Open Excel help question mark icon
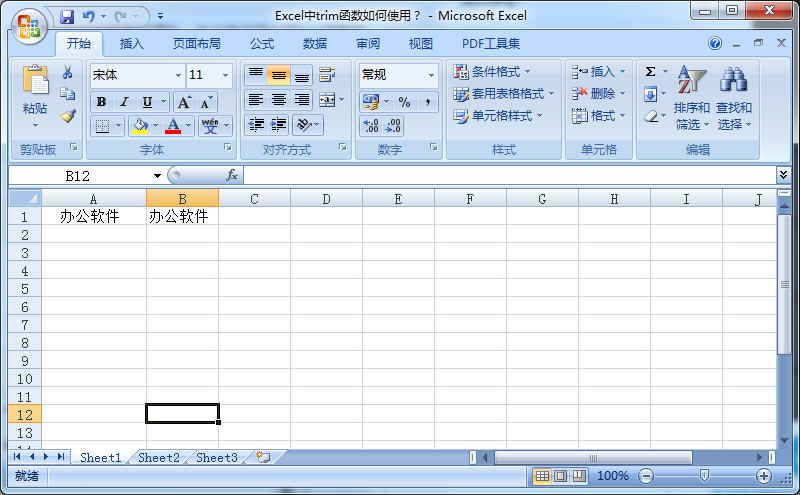 (x=715, y=43)
